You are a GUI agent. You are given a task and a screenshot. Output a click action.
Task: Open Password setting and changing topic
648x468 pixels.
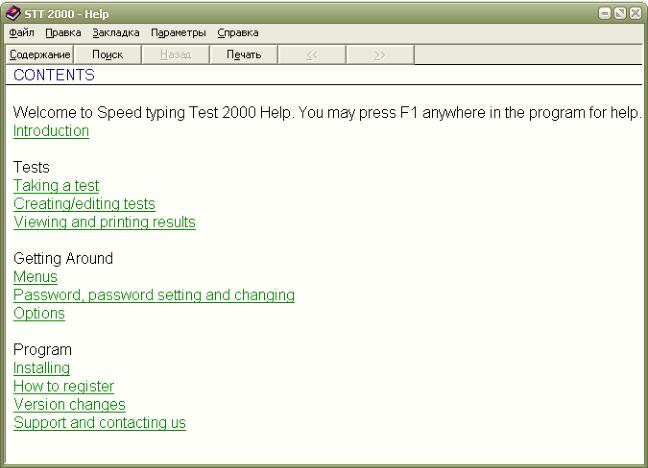(154, 295)
